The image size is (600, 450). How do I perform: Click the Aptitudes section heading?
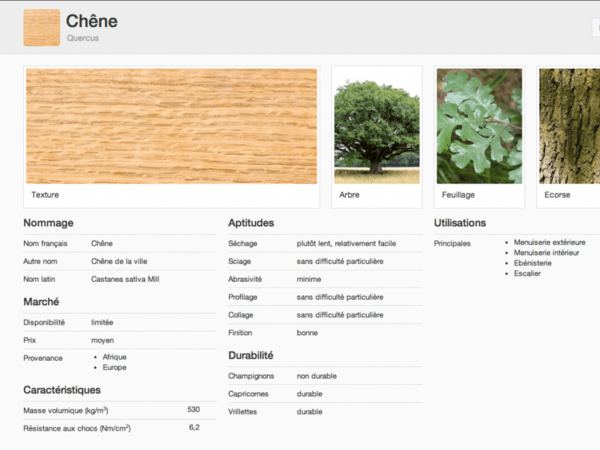pyautogui.click(x=251, y=223)
